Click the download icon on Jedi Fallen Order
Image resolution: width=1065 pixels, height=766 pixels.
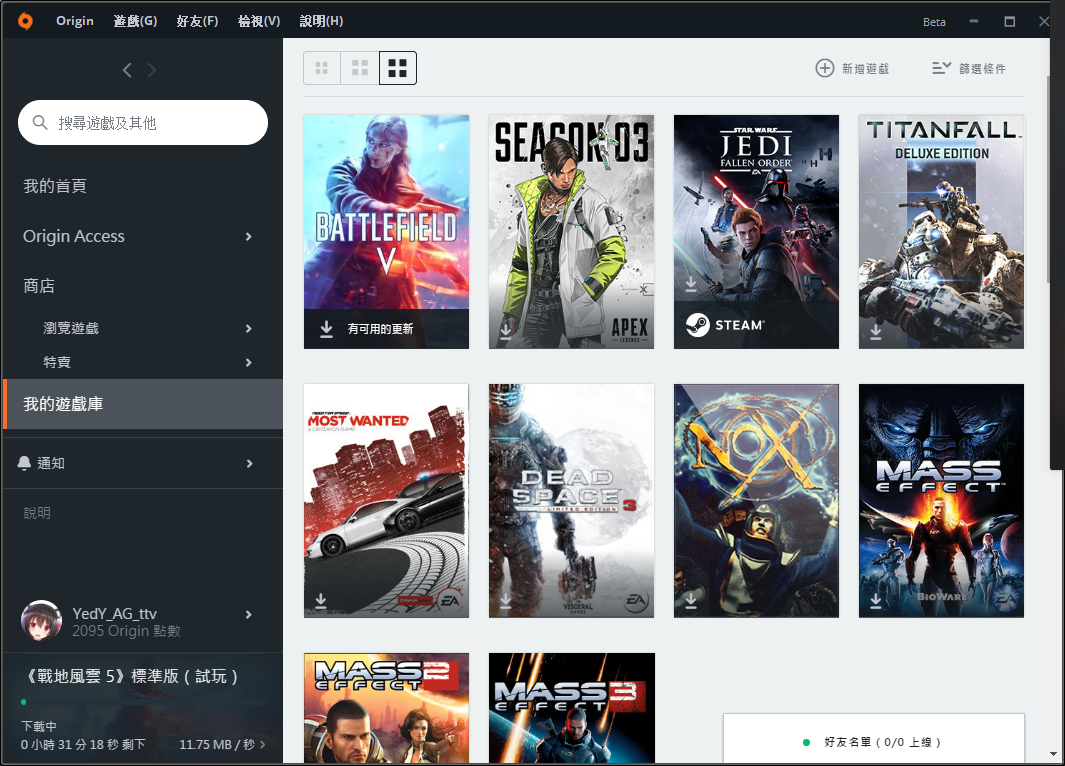(691, 283)
